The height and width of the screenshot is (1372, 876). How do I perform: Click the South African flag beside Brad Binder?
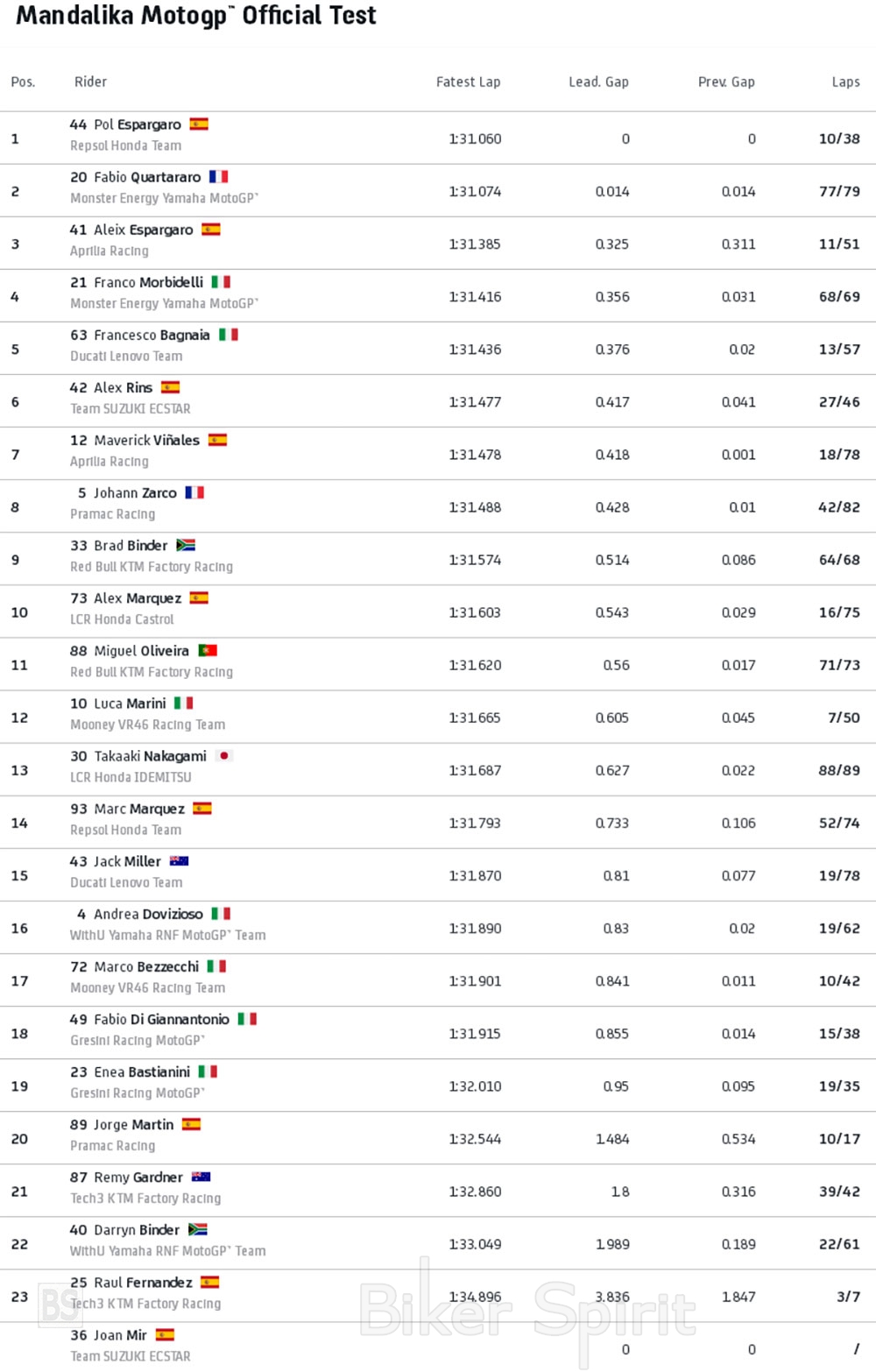pos(186,545)
